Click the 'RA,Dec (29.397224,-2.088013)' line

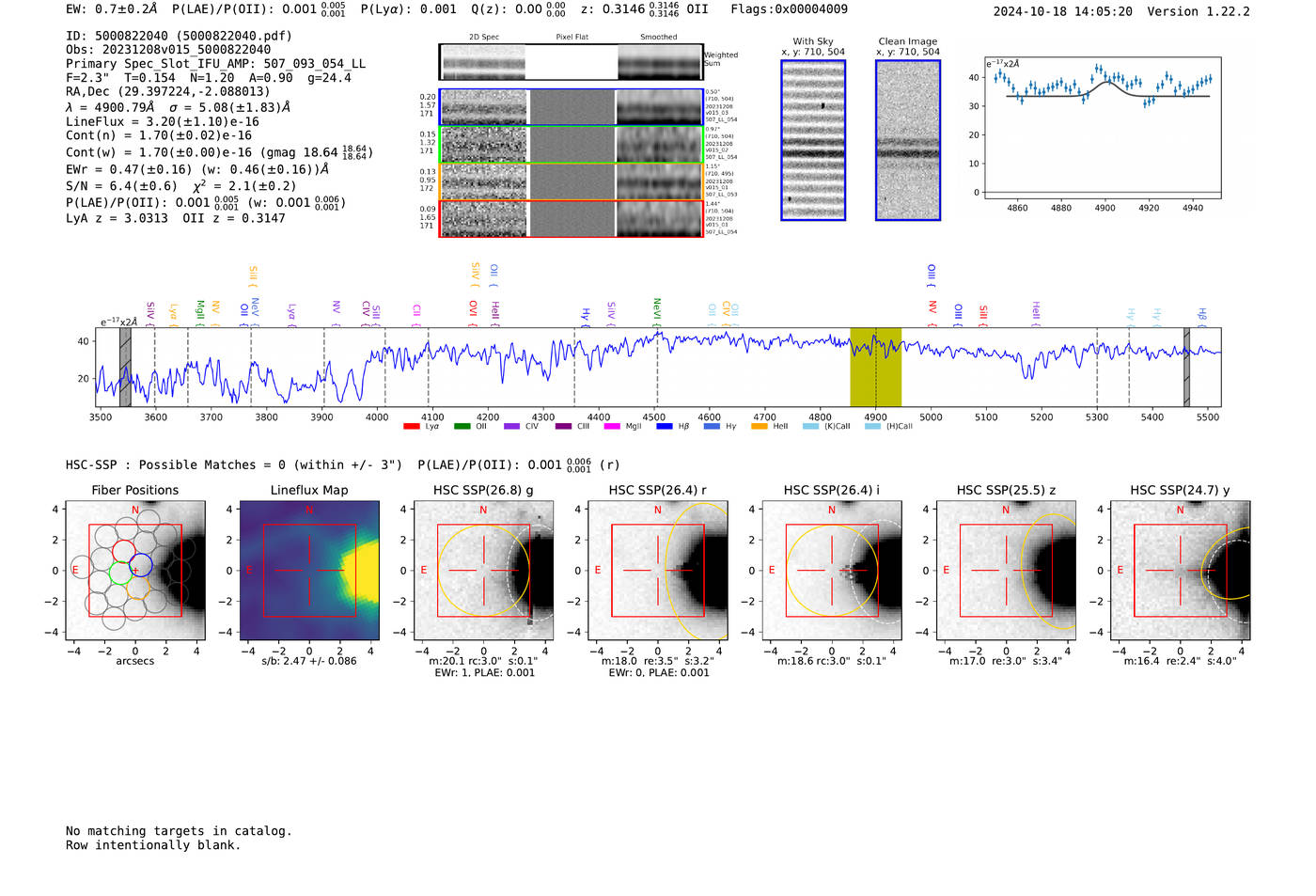click(x=167, y=91)
